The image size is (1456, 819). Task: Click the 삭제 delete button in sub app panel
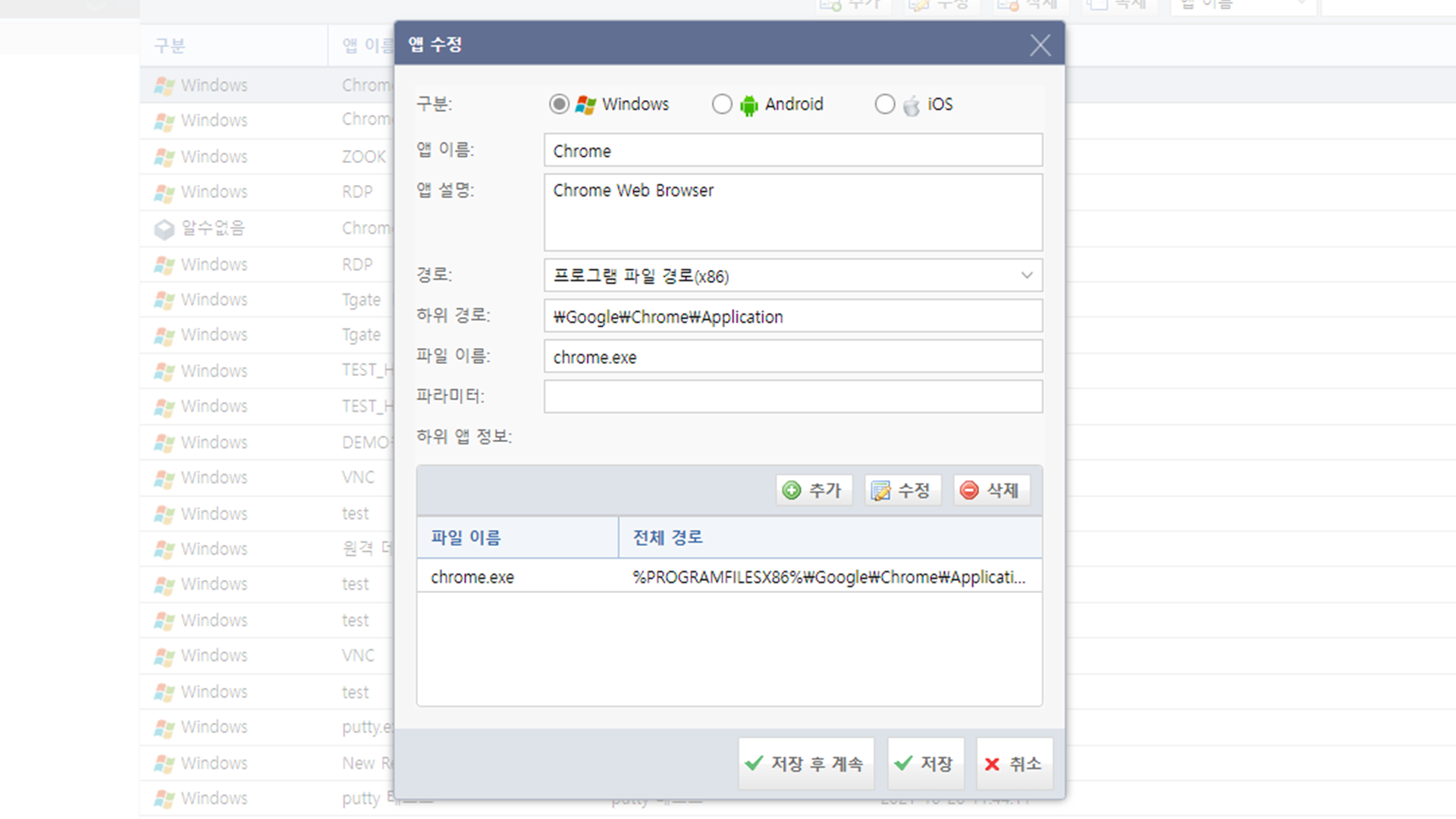992,491
